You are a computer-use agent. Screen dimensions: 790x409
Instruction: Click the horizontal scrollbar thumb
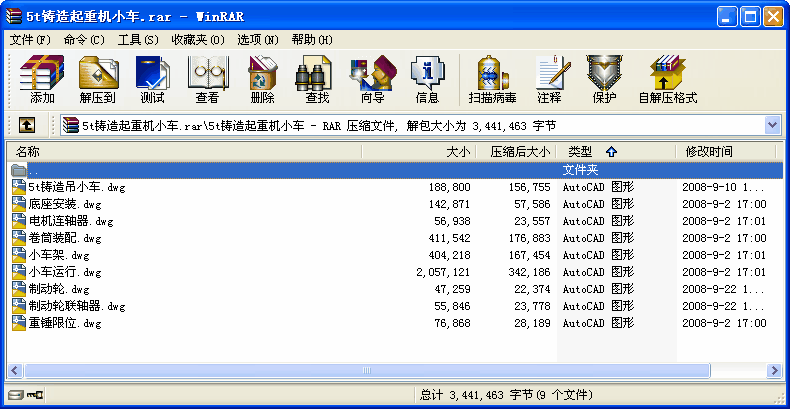[367, 371]
